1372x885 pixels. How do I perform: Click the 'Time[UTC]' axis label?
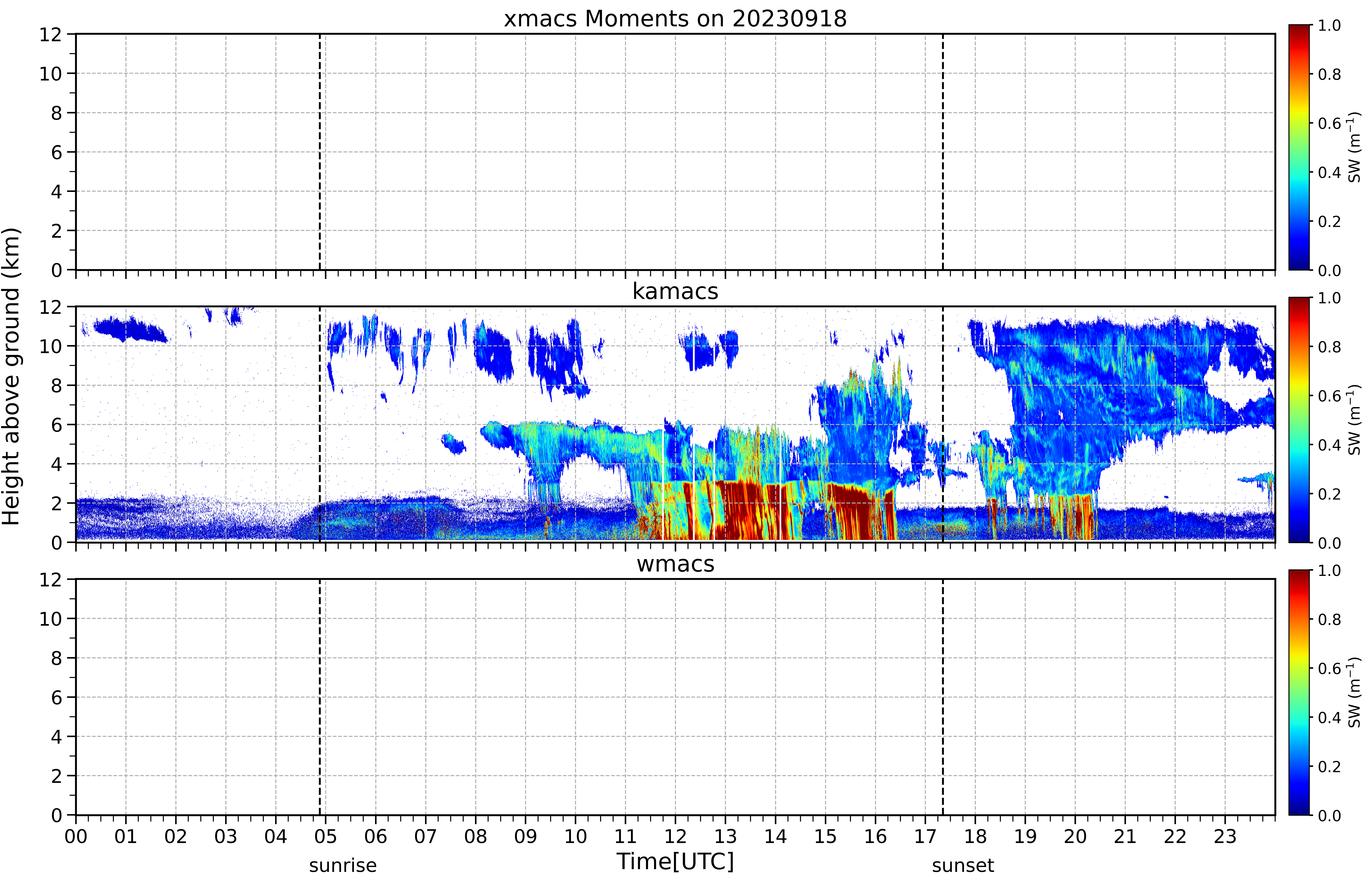[x=675, y=861]
